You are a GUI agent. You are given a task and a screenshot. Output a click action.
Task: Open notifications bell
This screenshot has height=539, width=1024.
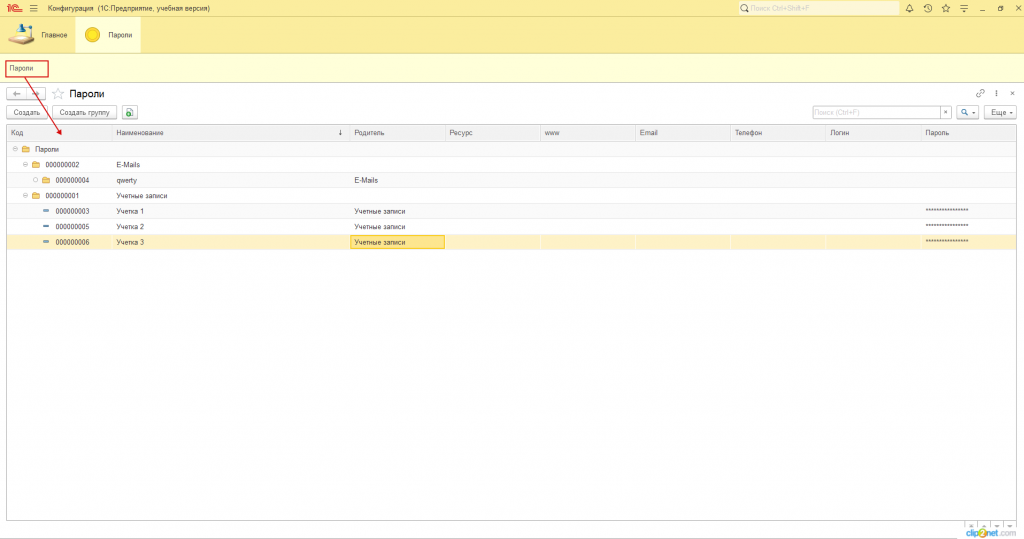point(909,8)
